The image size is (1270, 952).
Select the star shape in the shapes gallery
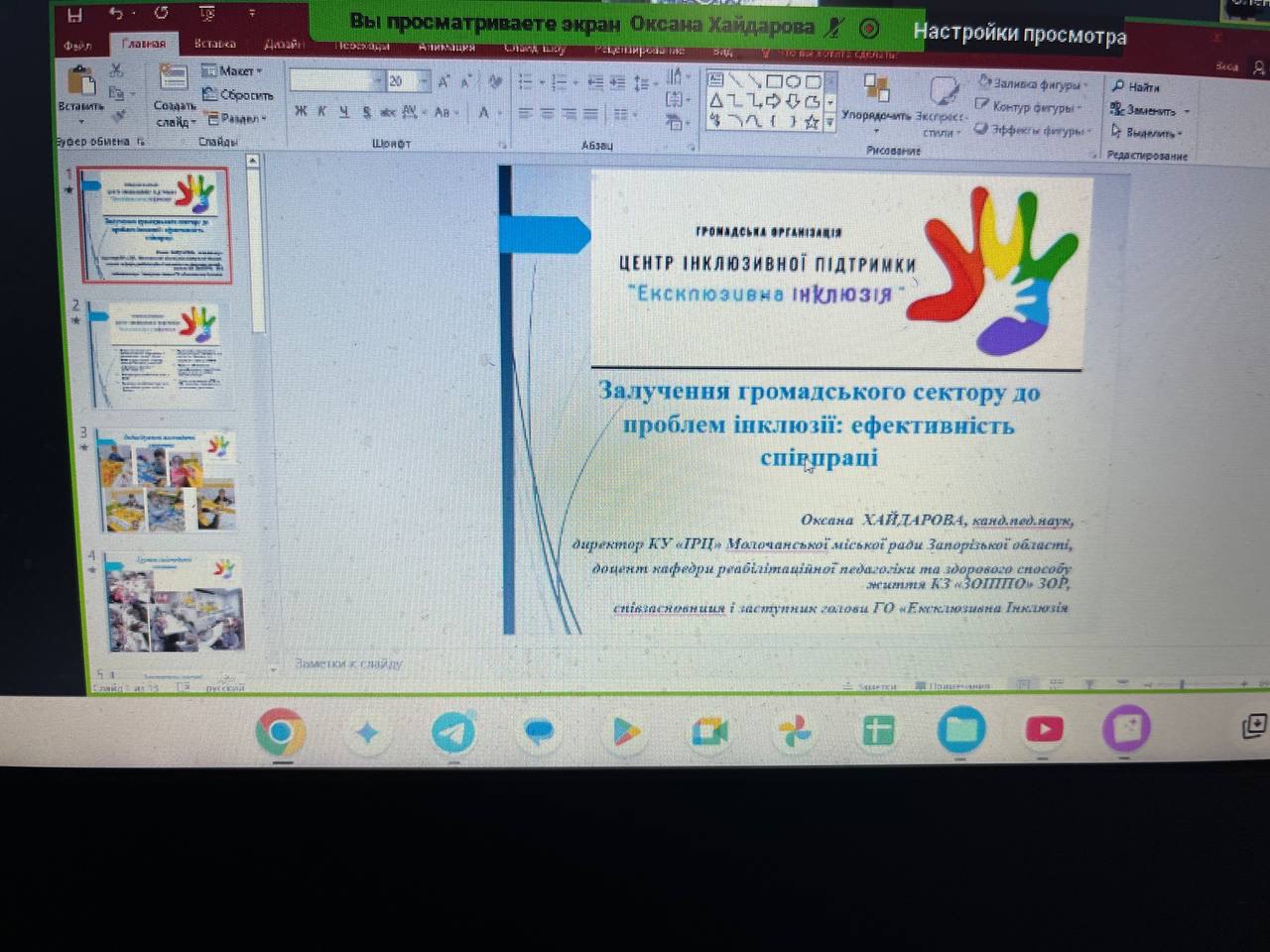pos(811,122)
